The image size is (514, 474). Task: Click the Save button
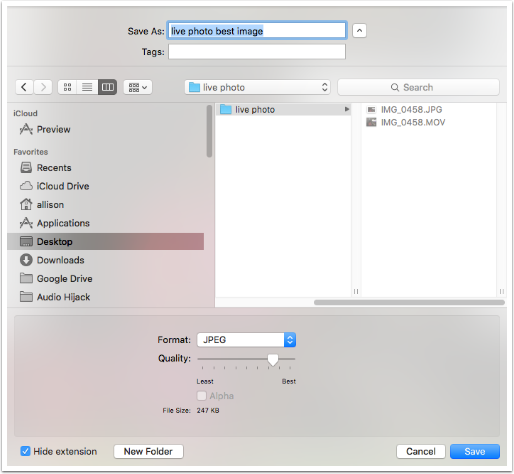tap(475, 451)
